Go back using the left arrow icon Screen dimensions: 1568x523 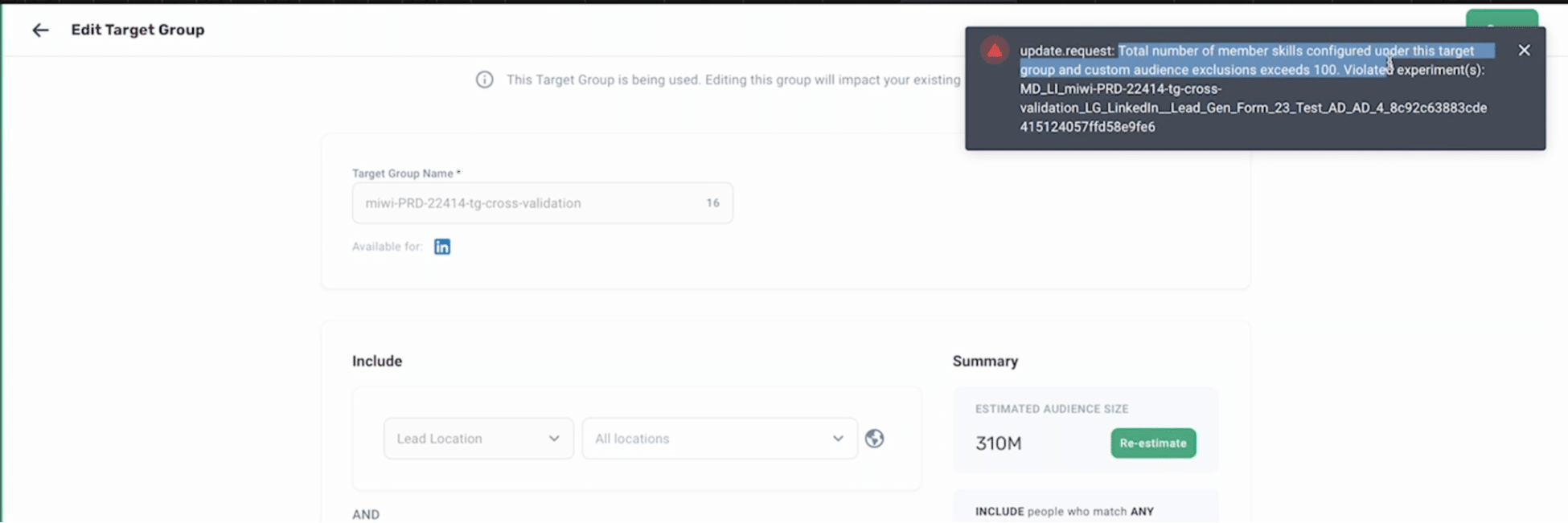click(x=40, y=31)
